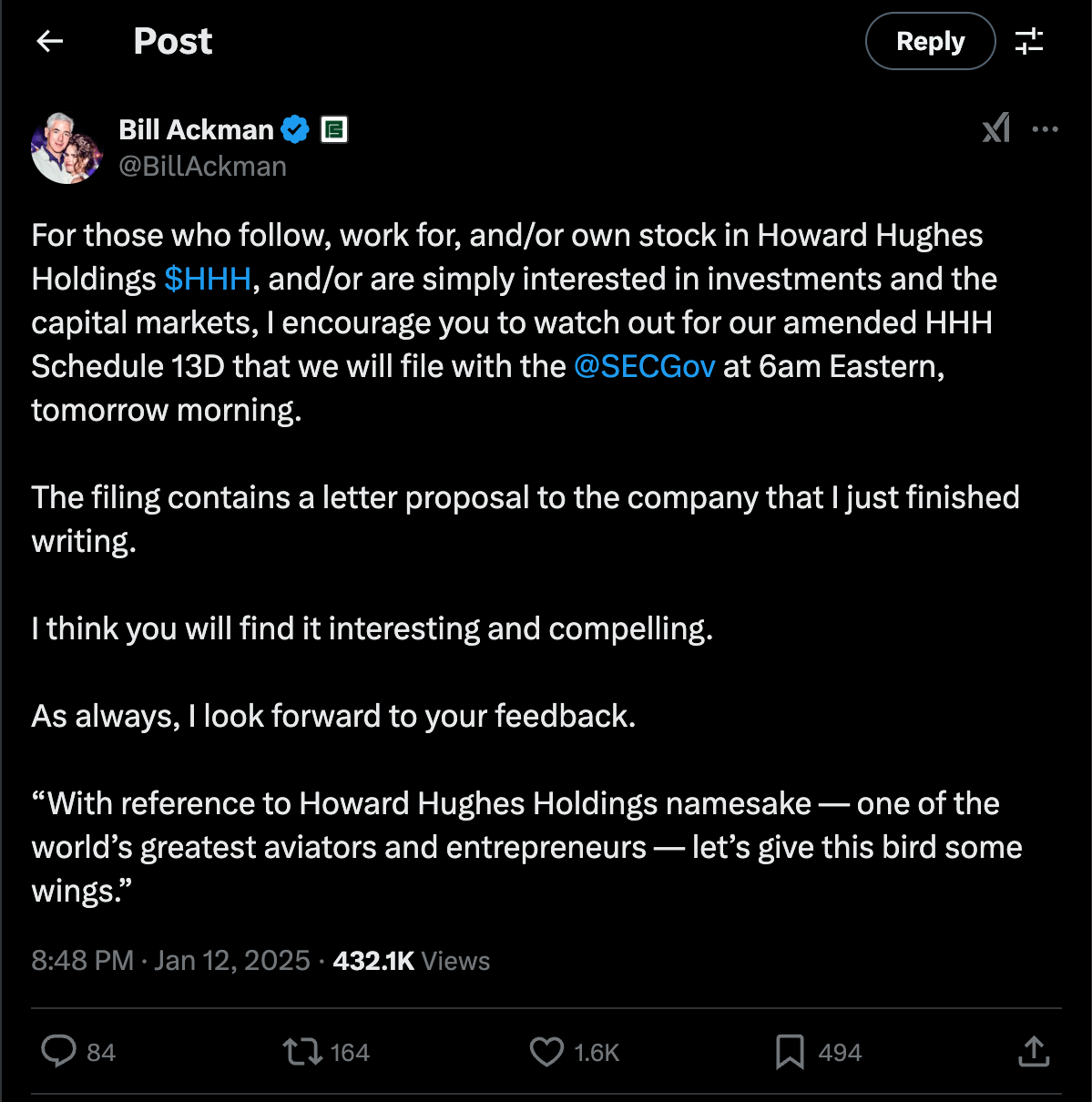This screenshot has width=1092, height=1102.
Task: Open the Reply button in the header
Action: (930, 41)
